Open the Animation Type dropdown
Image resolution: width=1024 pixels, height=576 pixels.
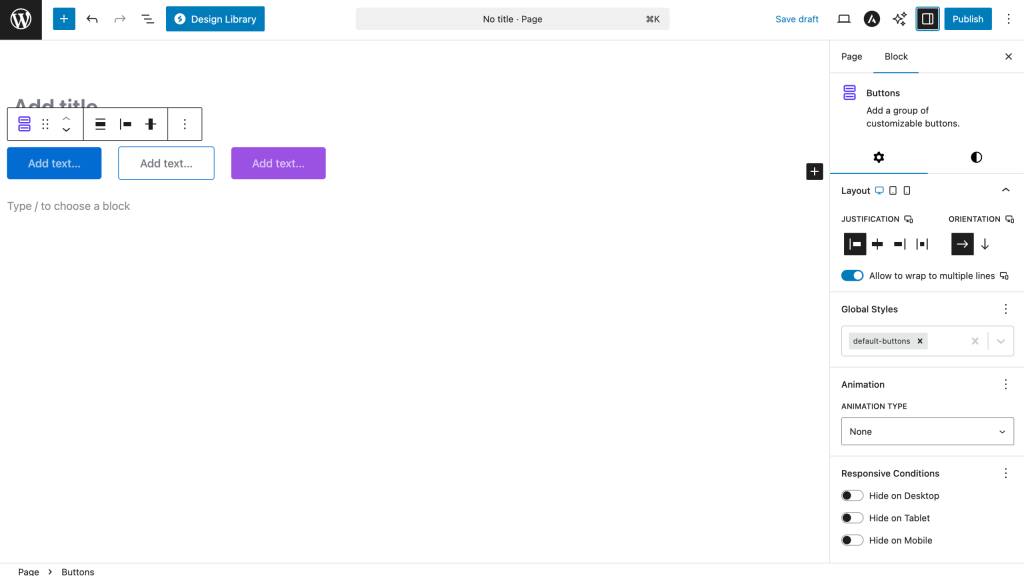(x=927, y=432)
